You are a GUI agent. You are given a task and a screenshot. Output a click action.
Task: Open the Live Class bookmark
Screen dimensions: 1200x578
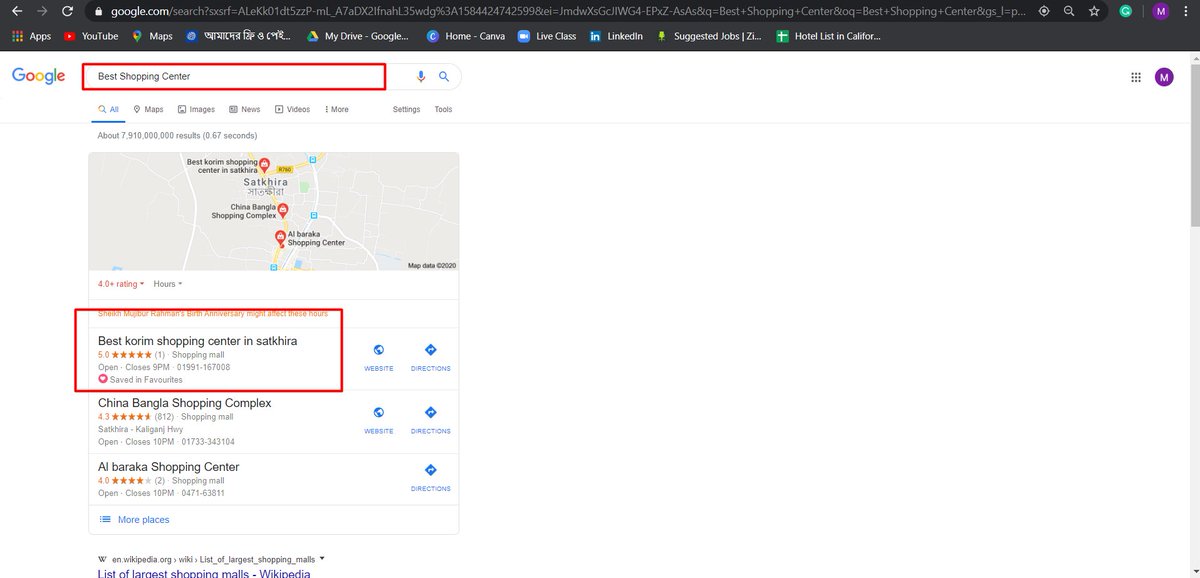(x=547, y=36)
